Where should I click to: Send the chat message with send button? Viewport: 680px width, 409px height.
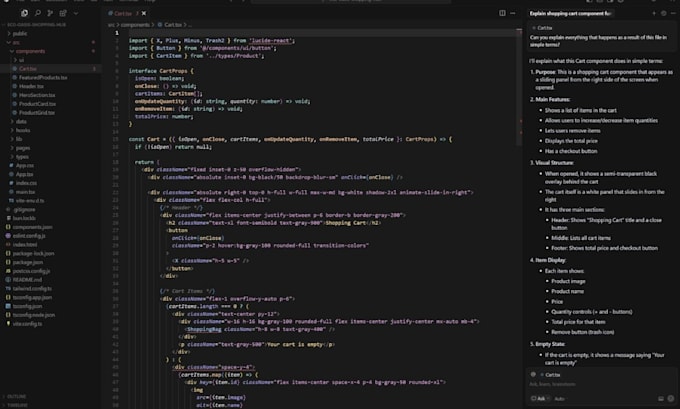(x=671, y=399)
